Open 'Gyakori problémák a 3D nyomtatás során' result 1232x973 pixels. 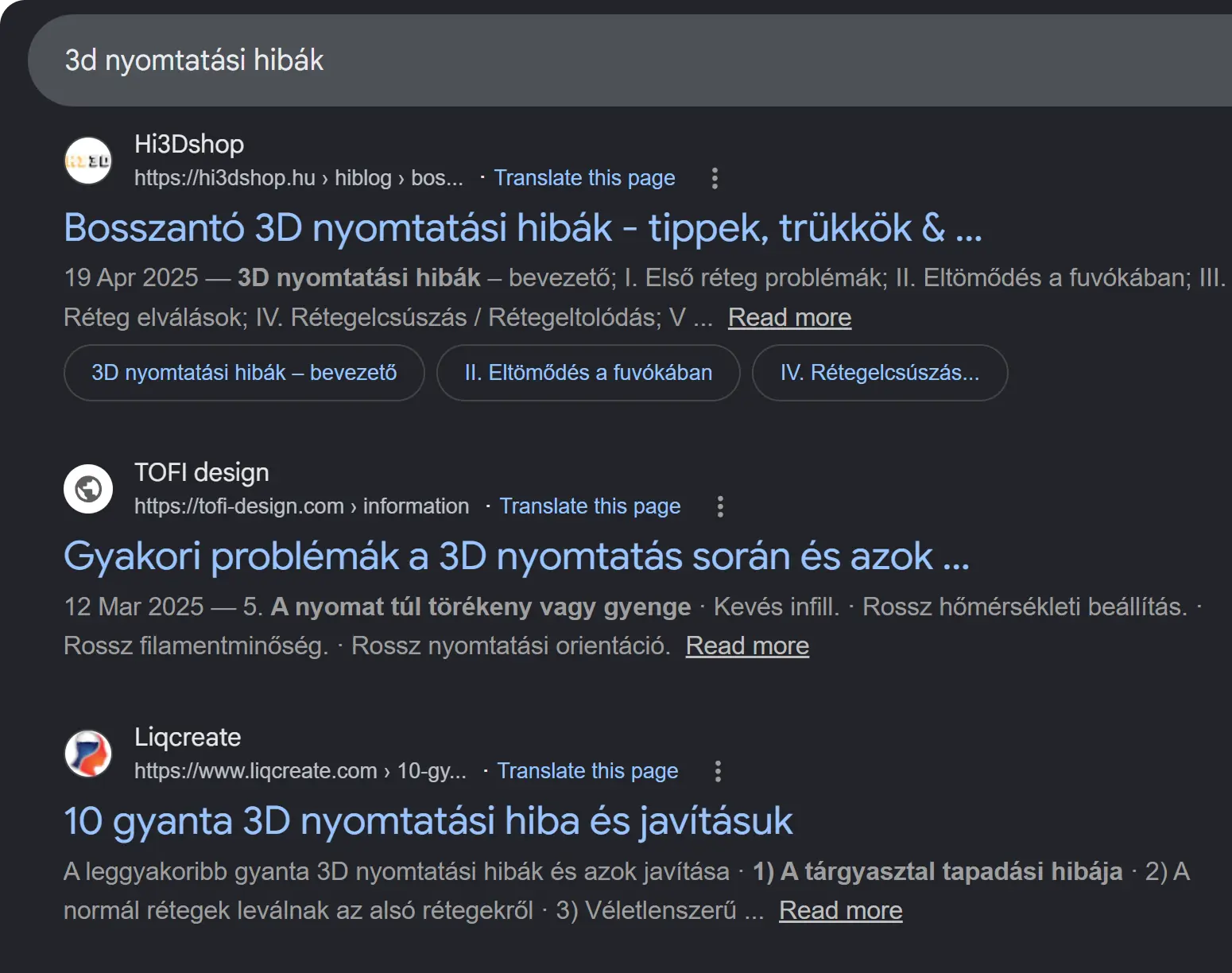tap(517, 556)
